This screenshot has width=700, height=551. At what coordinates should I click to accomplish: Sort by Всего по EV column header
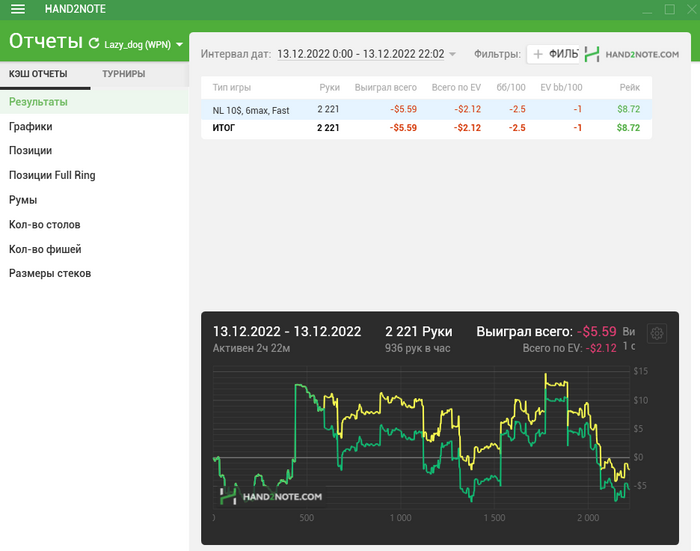click(x=456, y=88)
